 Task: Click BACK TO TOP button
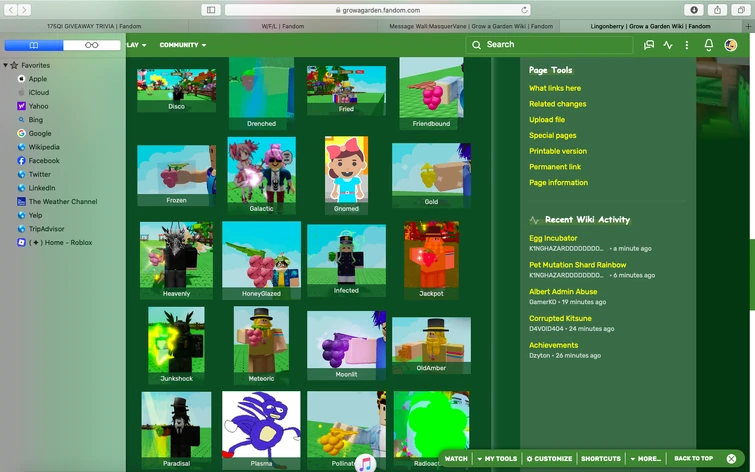(x=693, y=459)
